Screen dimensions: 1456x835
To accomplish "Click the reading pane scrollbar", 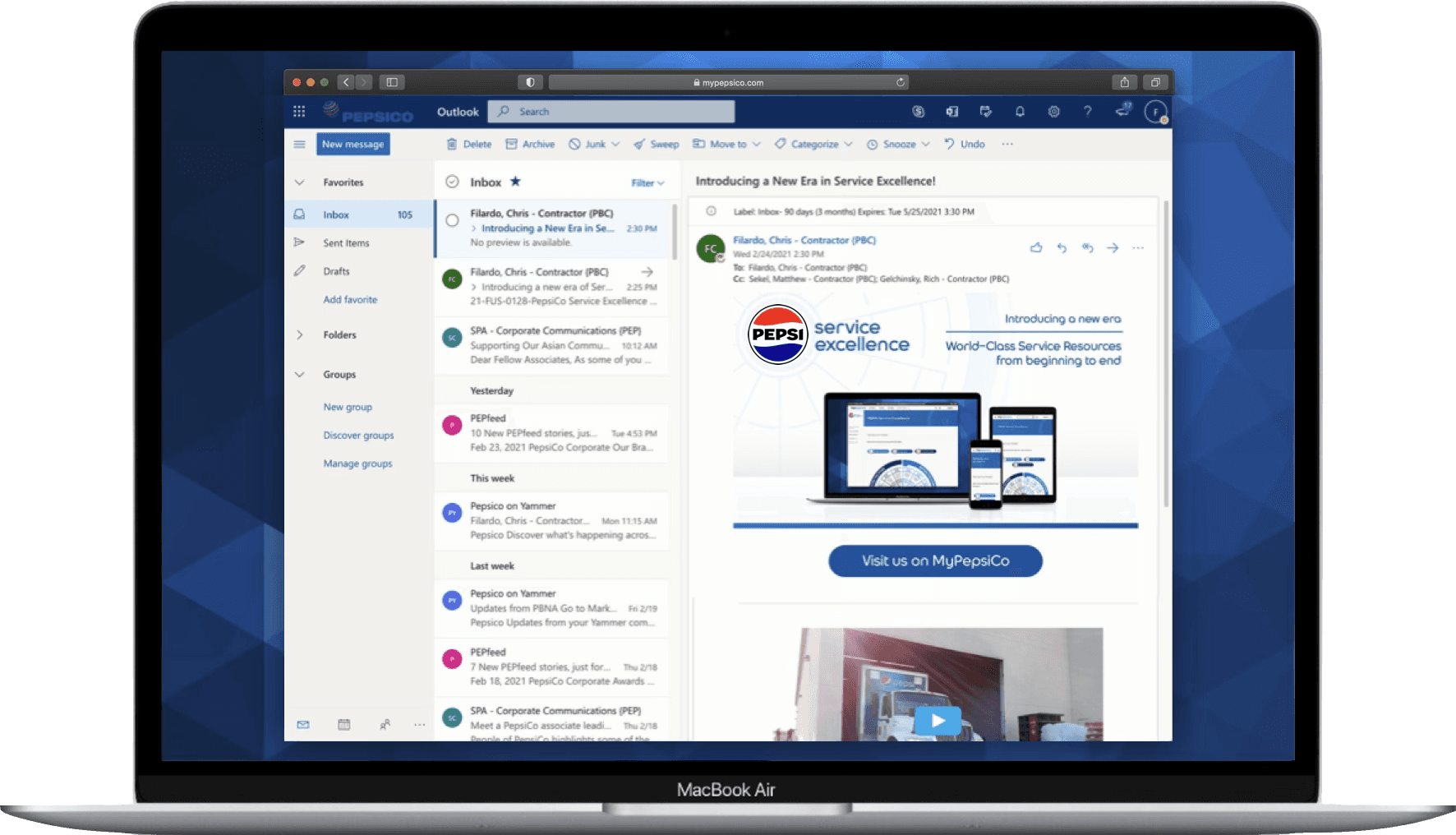I will pyautogui.click(x=1166, y=353).
